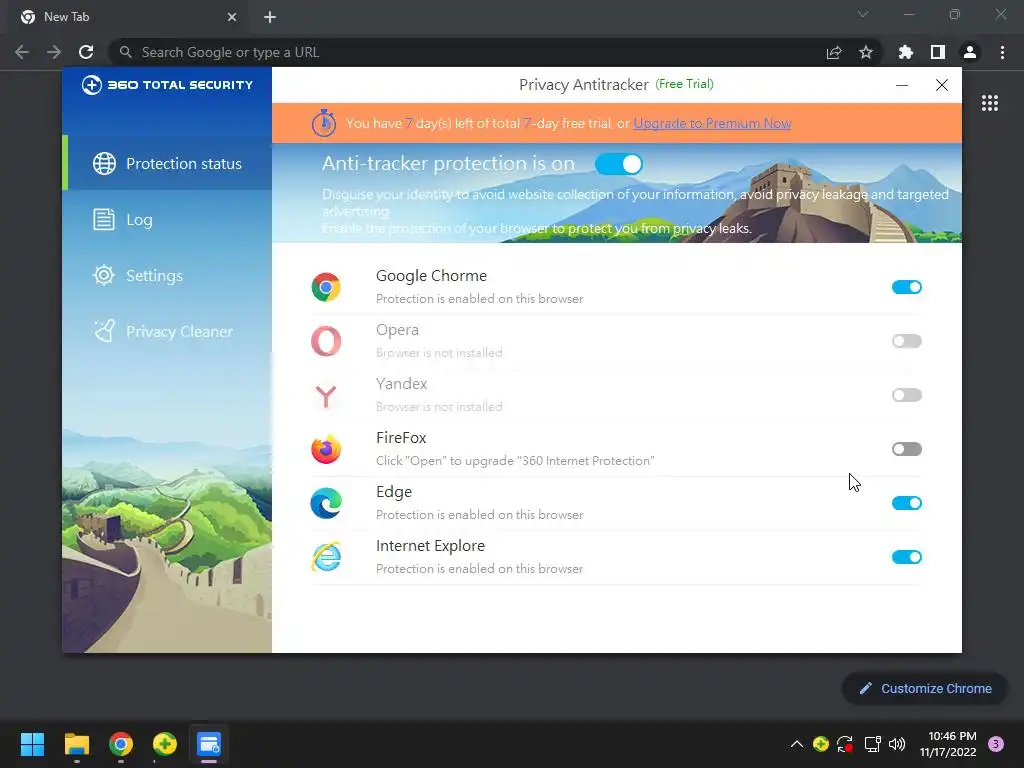This screenshot has height=768, width=1024.
Task: Open File Explorer from the taskbar
Action: [x=76, y=744]
